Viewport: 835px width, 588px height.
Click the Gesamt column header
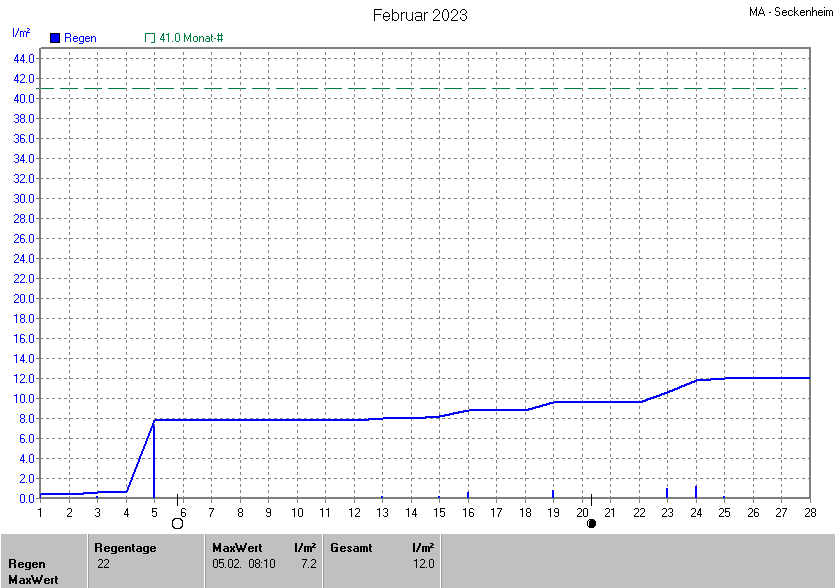click(x=350, y=548)
